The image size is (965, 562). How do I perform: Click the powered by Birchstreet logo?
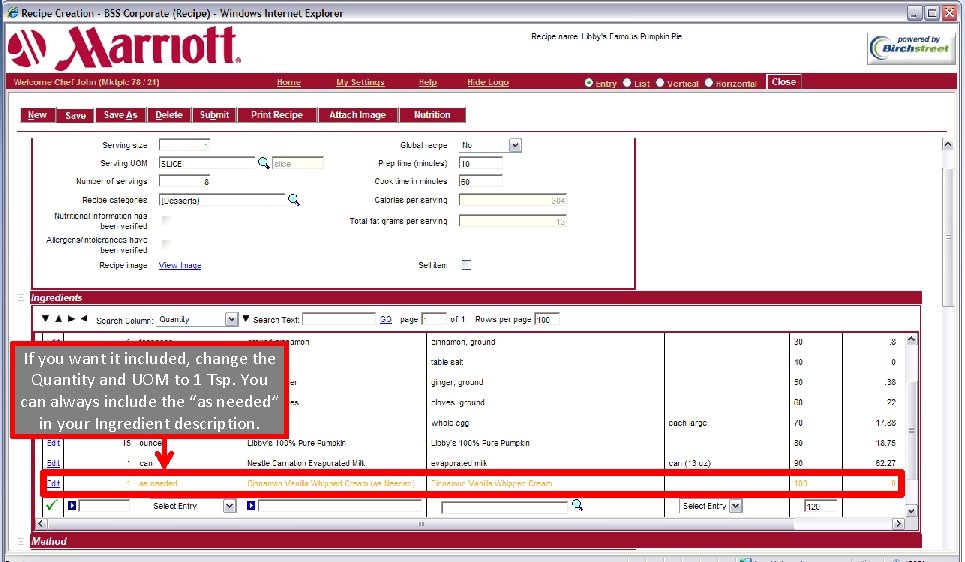[x=911, y=48]
